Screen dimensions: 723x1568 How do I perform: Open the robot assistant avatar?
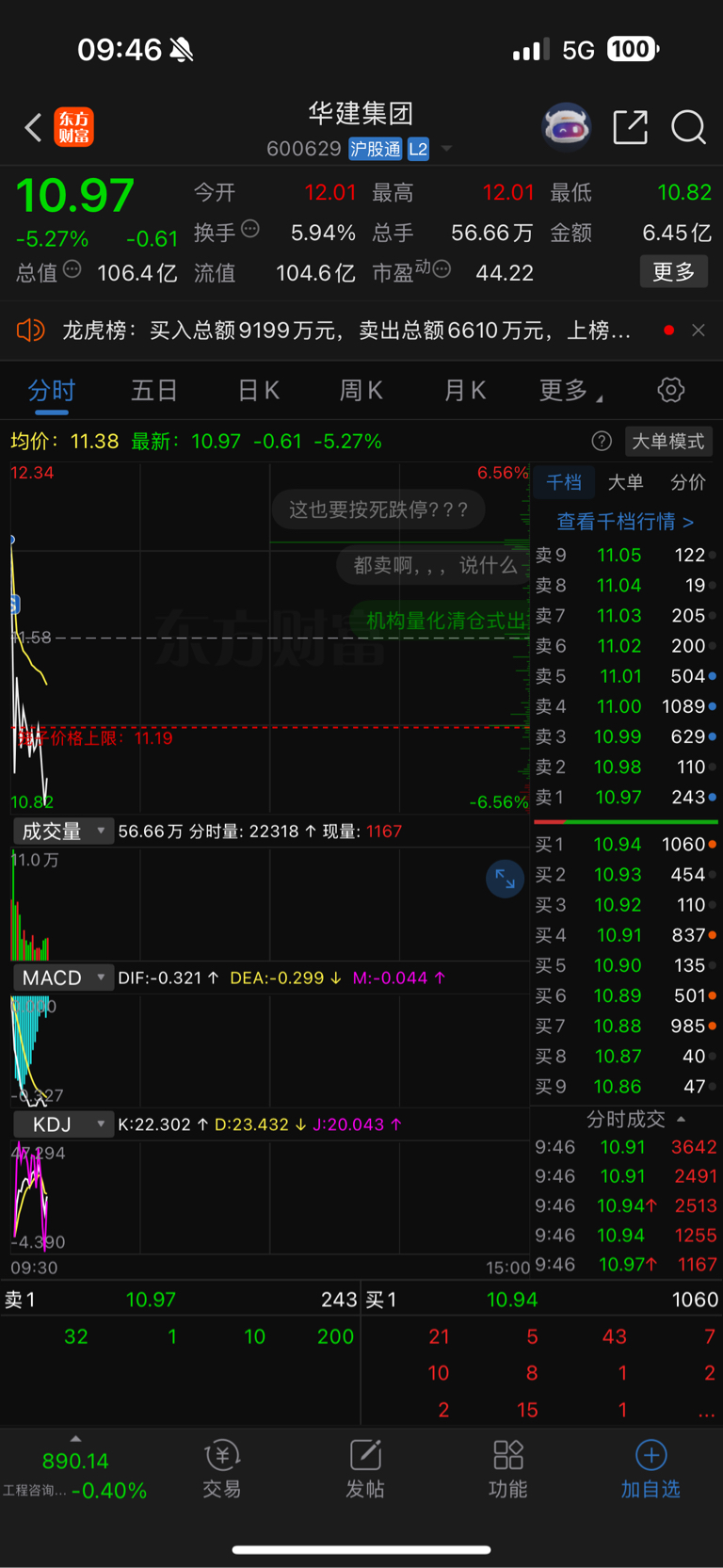[x=566, y=126]
